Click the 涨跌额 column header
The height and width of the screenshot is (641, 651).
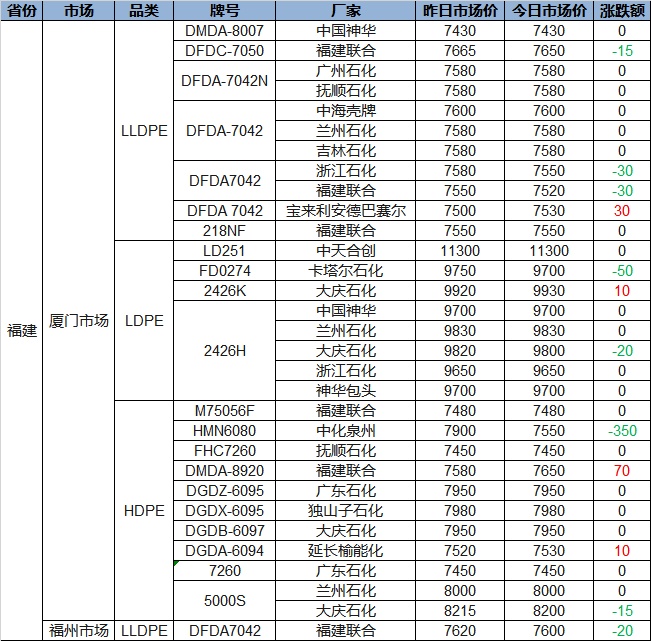point(622,10)
